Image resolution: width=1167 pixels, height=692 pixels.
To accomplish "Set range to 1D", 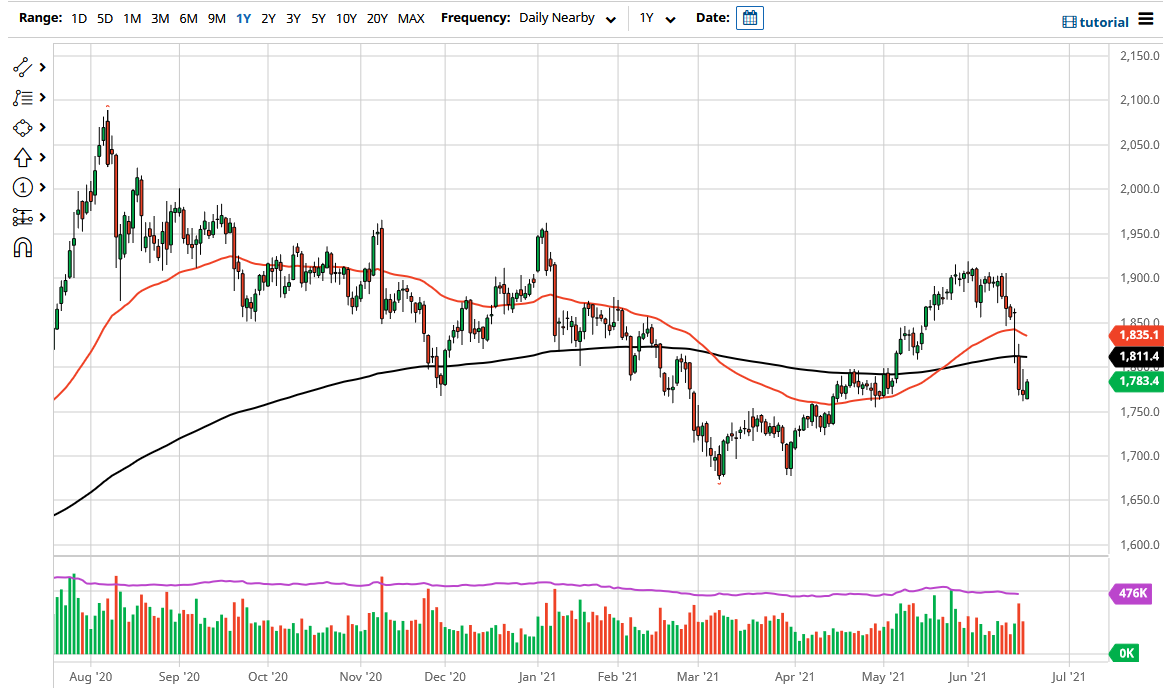I will click(79, 19).
